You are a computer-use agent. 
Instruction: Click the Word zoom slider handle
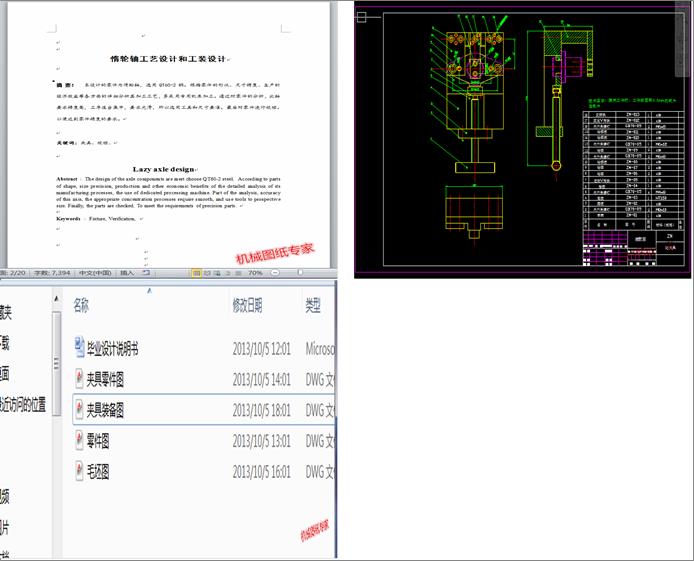300,273
